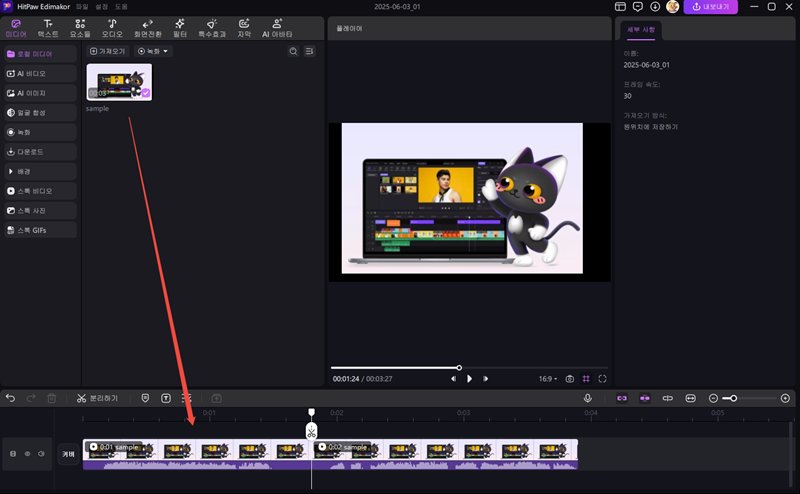Click the redo icon

point(31,398)
